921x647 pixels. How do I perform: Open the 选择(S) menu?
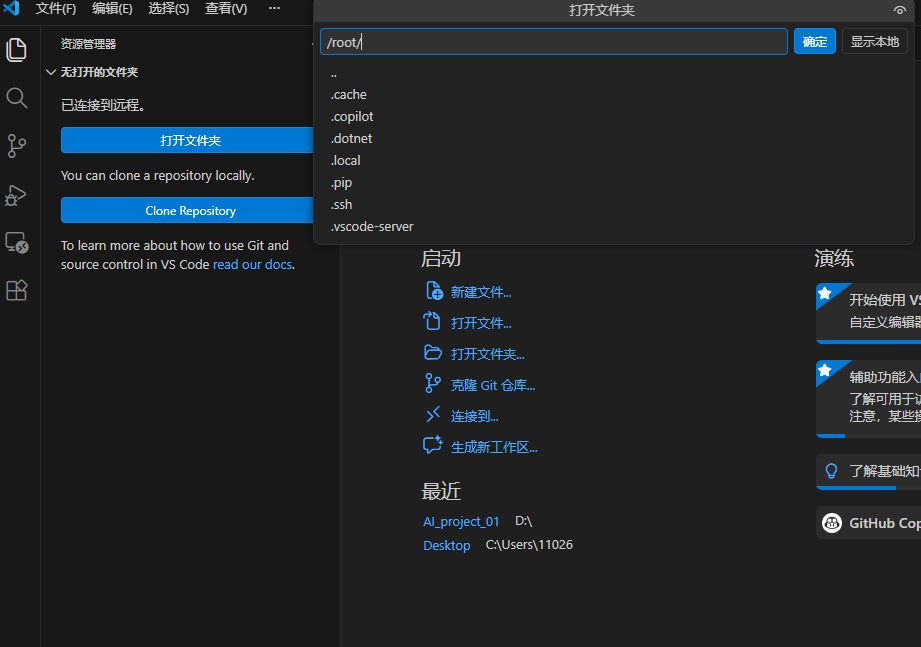[168, 9]
